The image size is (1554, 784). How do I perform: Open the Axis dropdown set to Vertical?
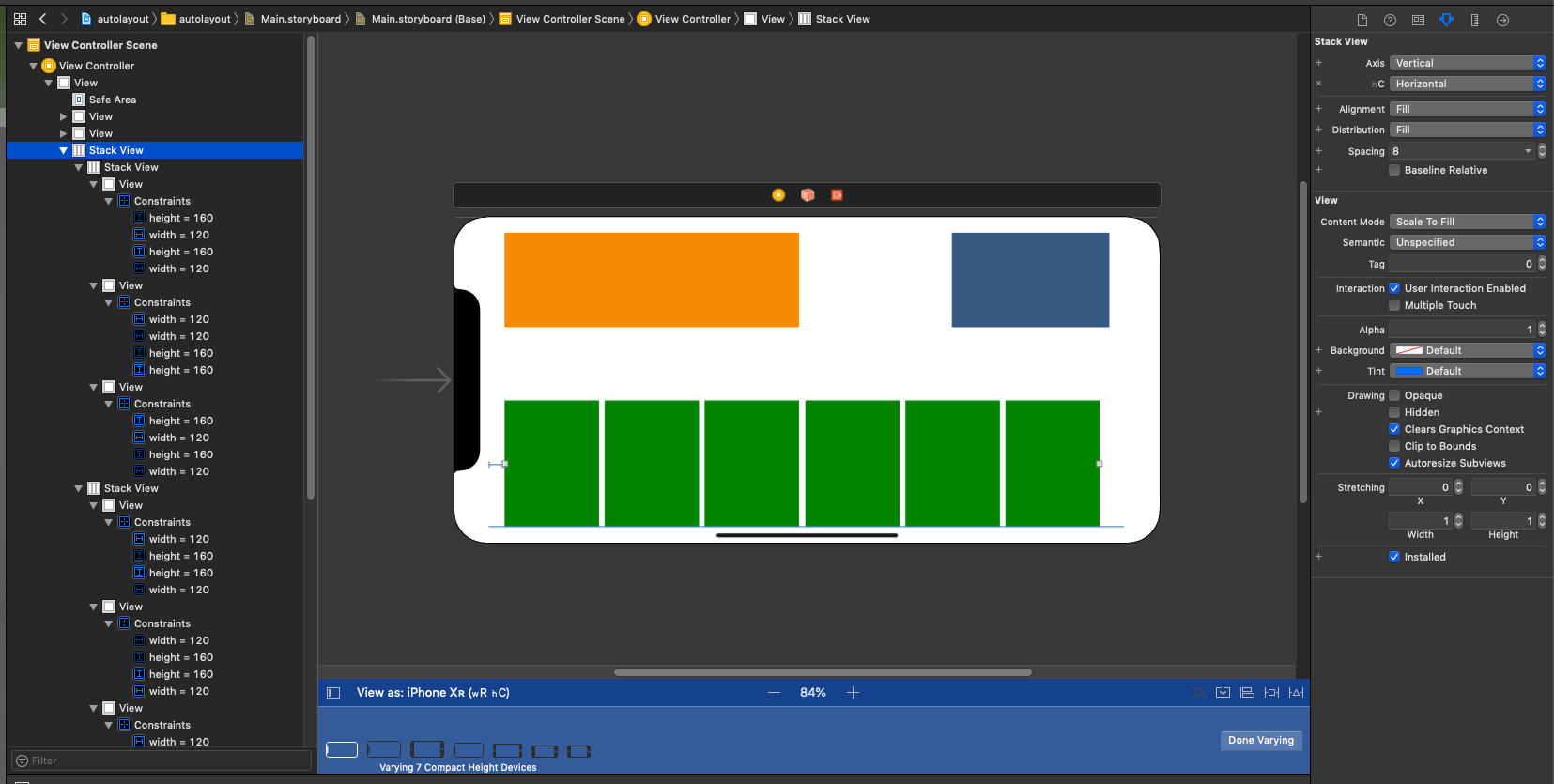[x=1467, y=63]
